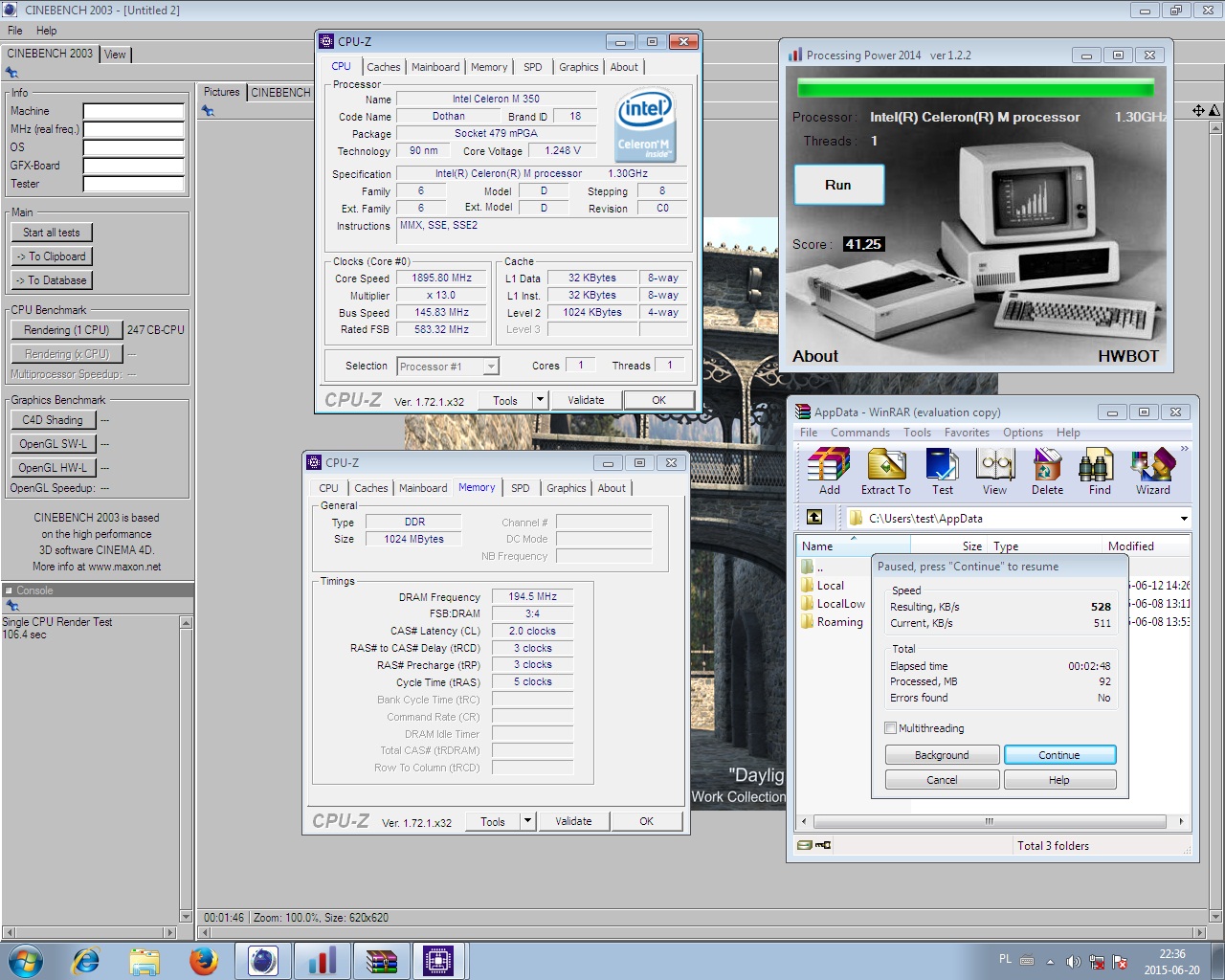The height and width of the screenshot is (980, 1225).
Task: Open File Explorer from taskbar
Action: [145, 961]
